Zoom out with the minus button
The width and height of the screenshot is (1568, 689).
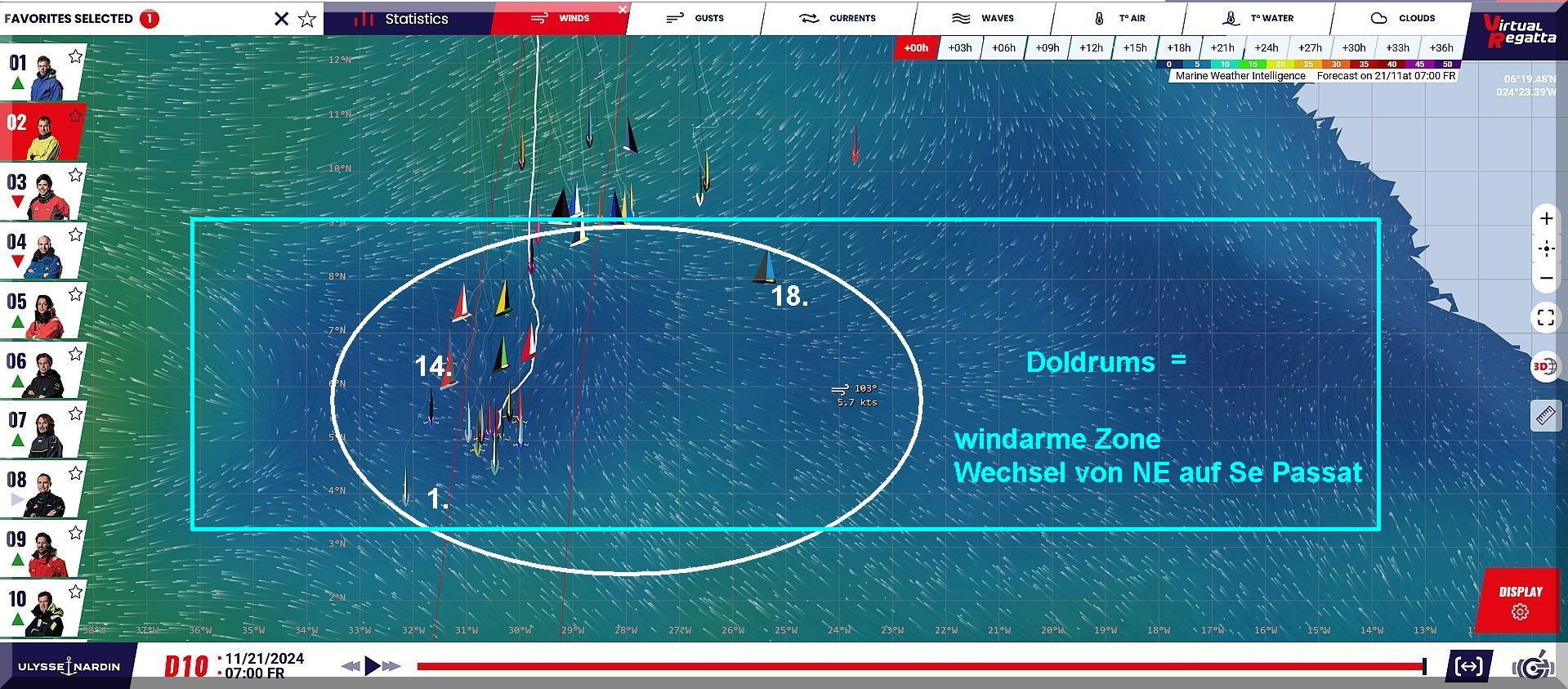(x=1546, y=279)
